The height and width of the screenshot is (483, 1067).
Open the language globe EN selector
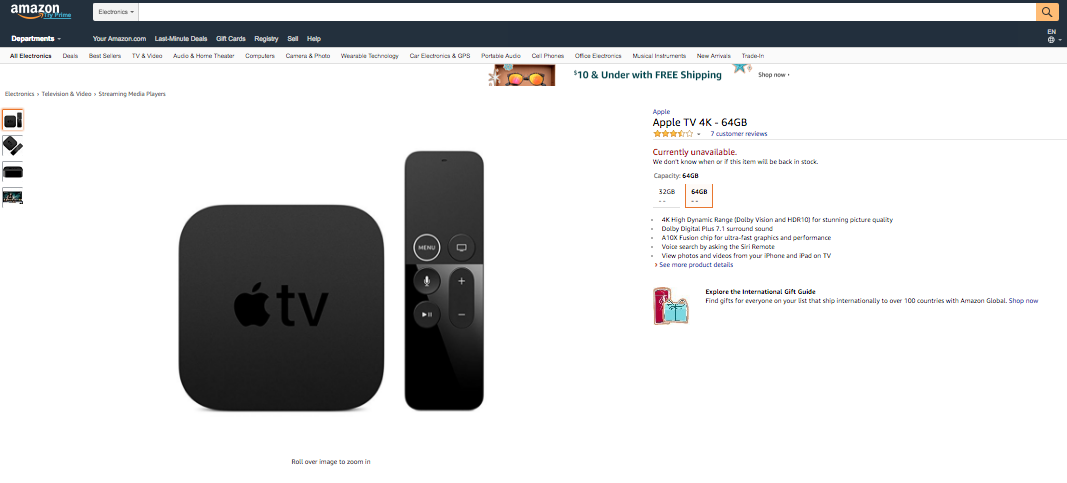point(1052,36)
